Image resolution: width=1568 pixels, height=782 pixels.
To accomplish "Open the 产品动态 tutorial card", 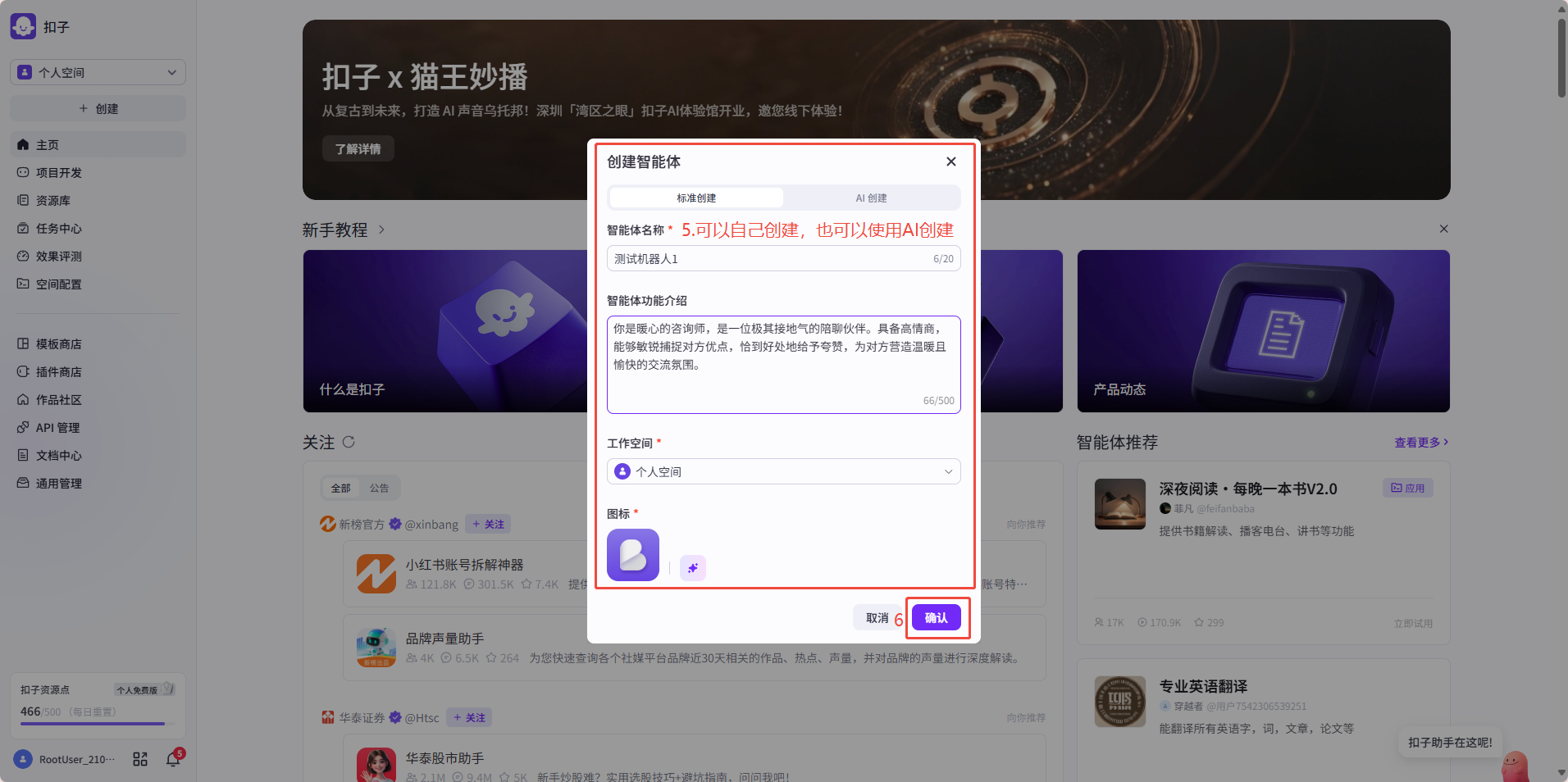I will coord(1263,331).
